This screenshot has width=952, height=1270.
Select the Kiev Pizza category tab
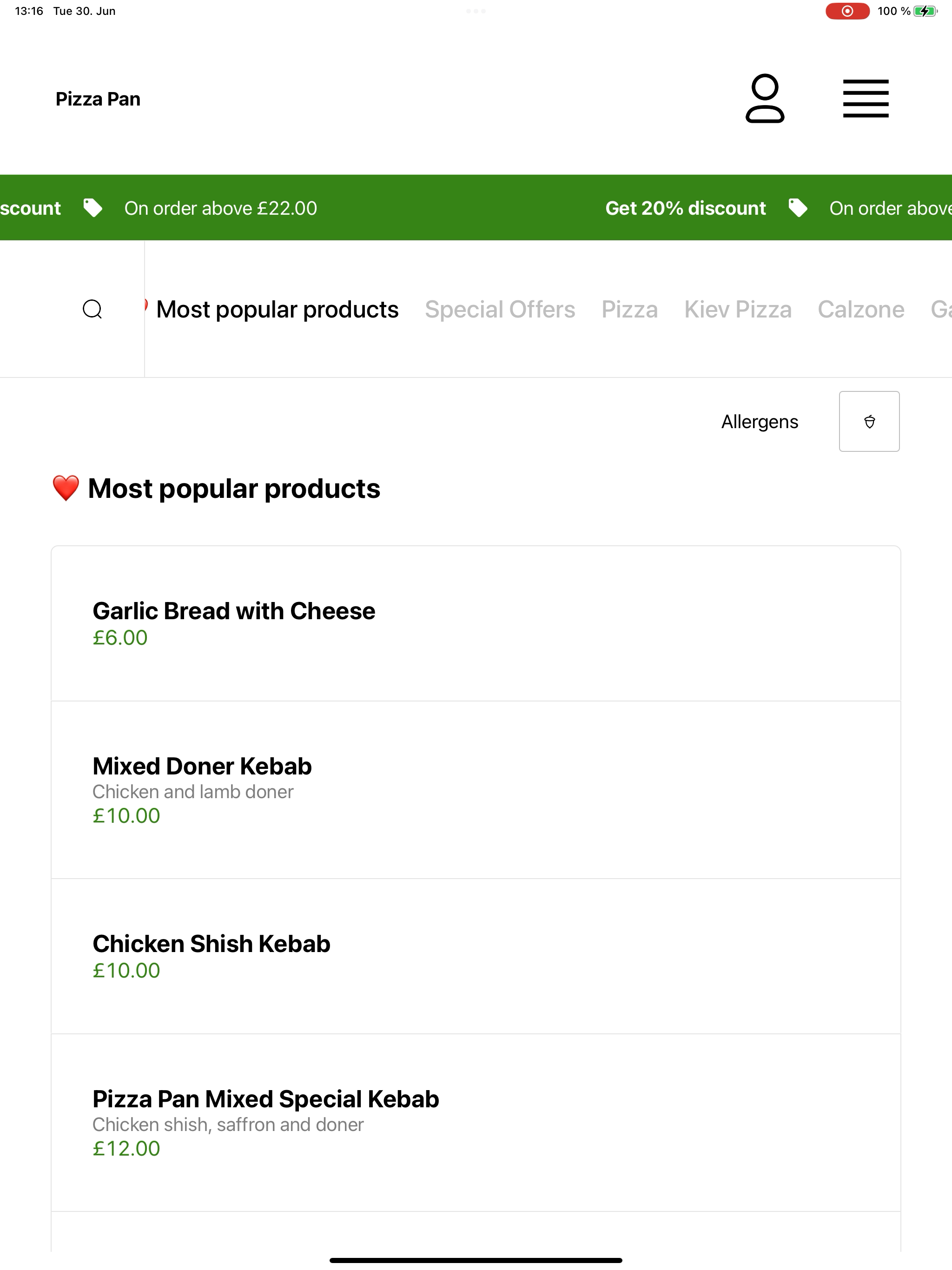[737, 310]
